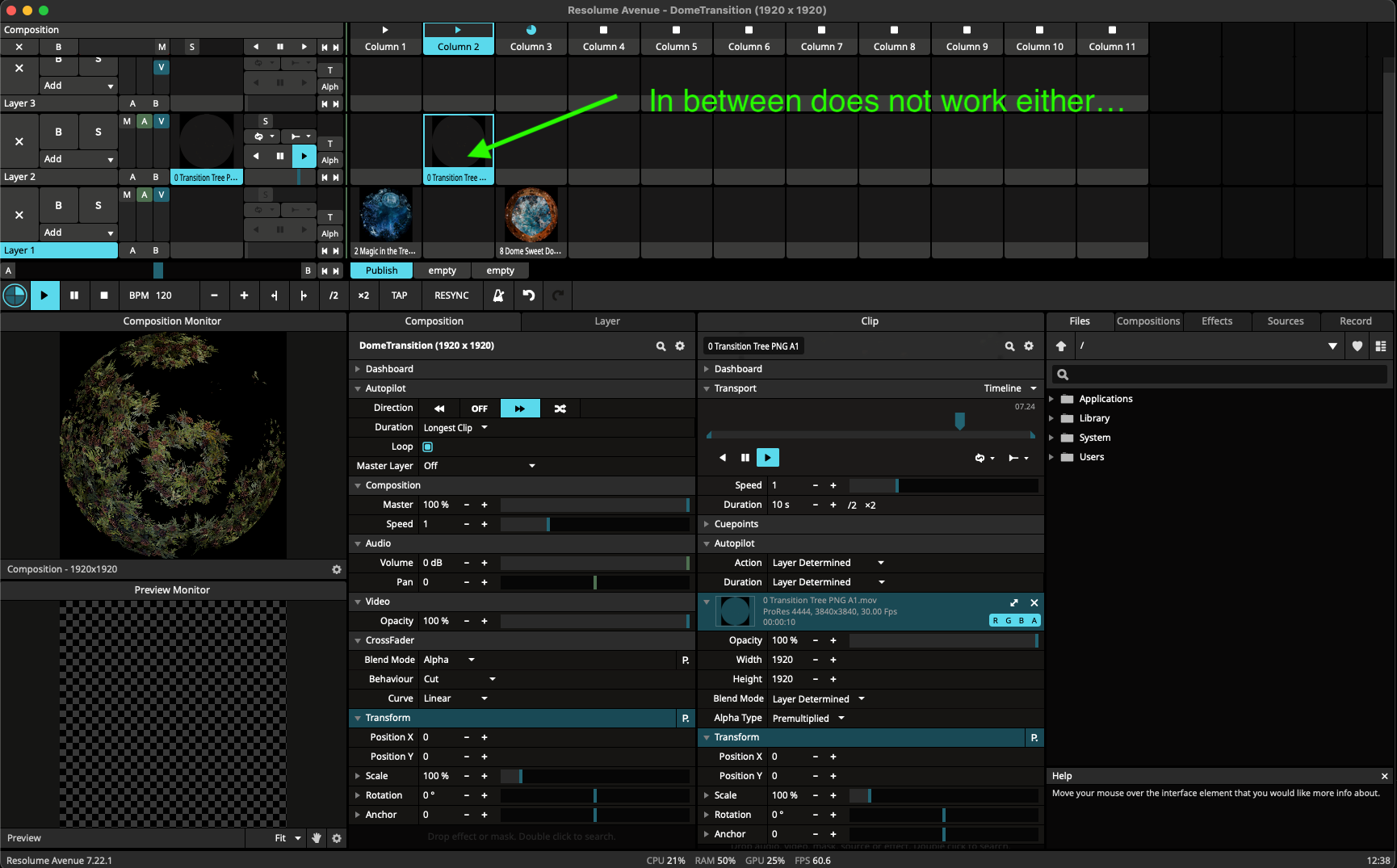Click the Preview Monitor hand pan icon
The image size is (1397, 868).
[317, 838]
